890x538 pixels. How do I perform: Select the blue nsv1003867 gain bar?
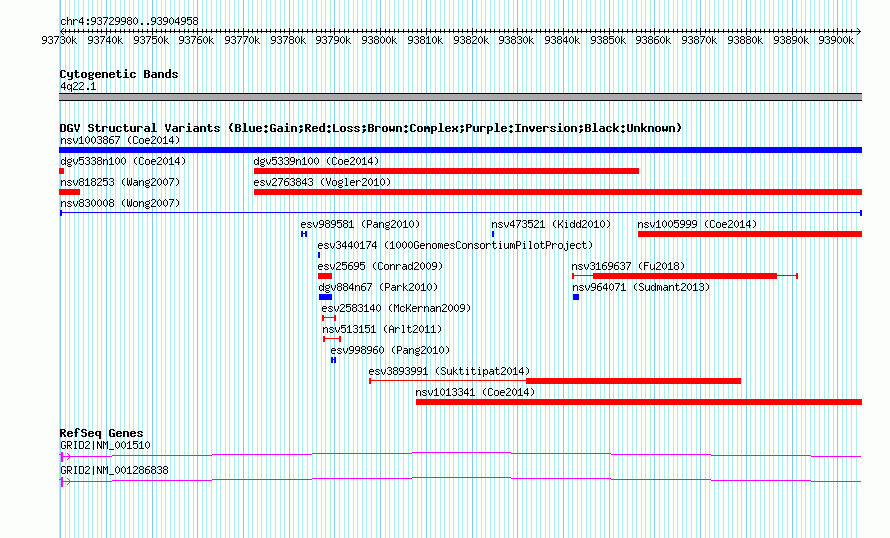tap(460, 150)
